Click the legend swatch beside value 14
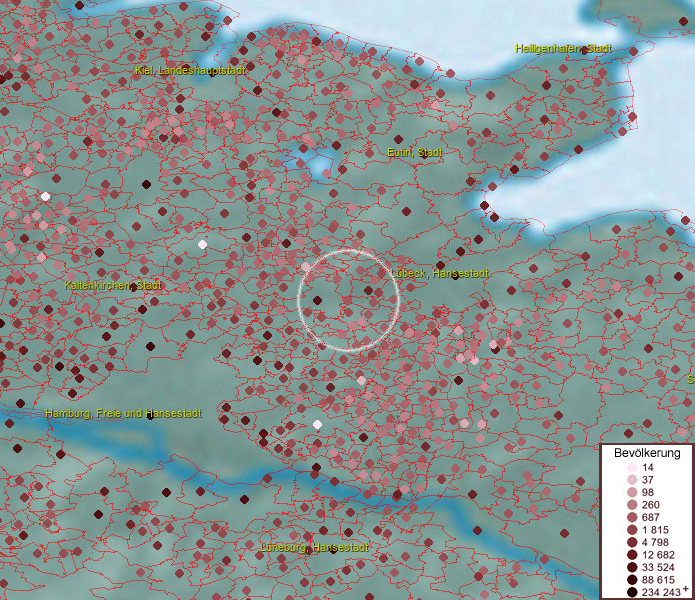Screen dimensions: 695x600 point(632,467)
